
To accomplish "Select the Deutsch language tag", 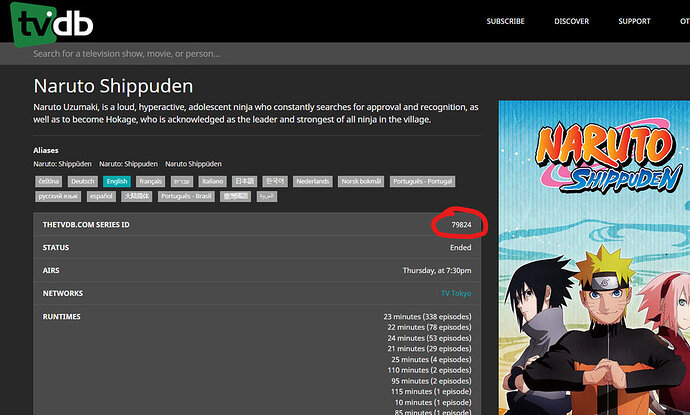I will 83,181.
